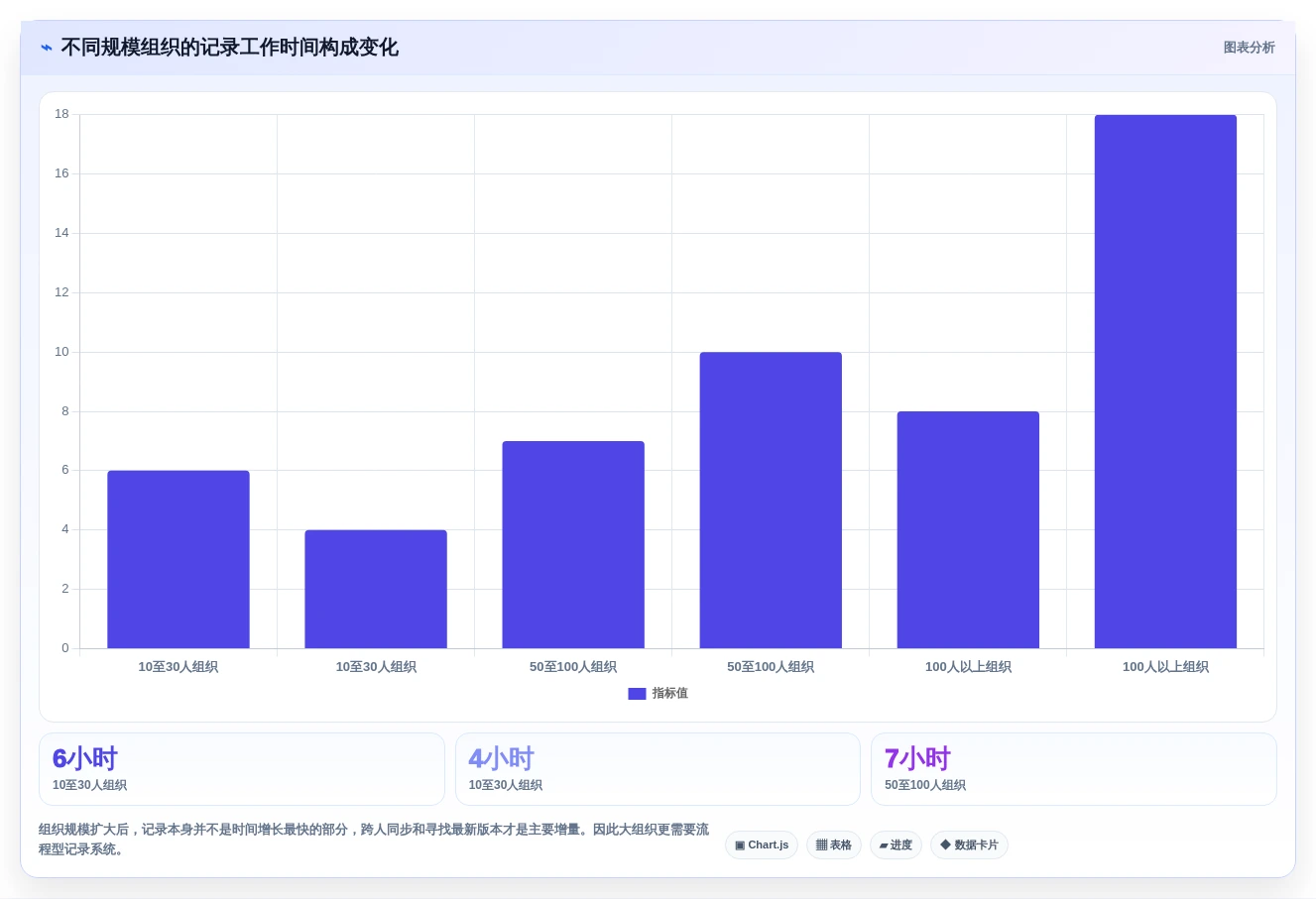Click the 进度 chip
Screen dimensions: 1316x899
(896, 845)
